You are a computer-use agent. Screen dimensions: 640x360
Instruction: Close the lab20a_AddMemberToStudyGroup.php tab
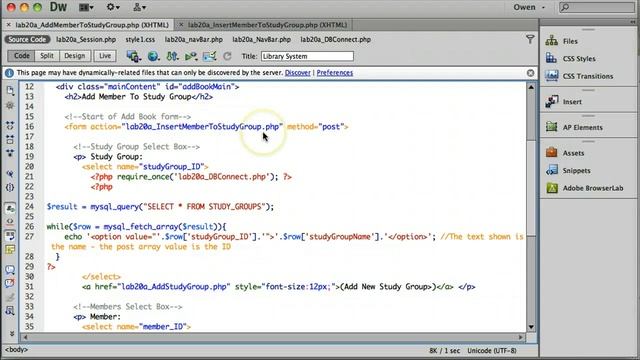9,25
